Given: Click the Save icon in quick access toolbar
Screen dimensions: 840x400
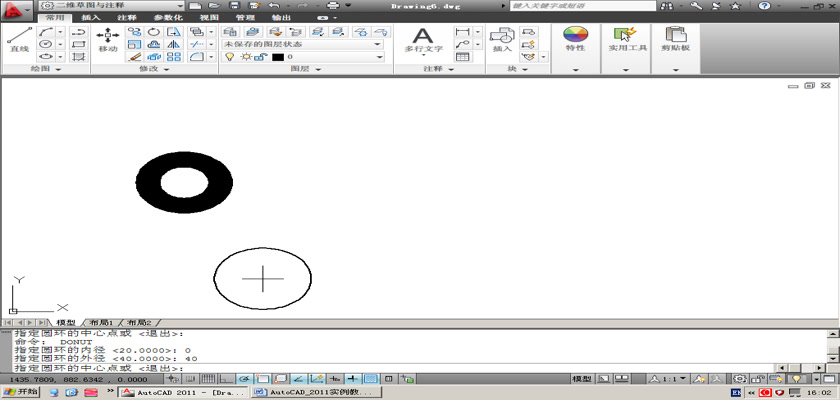Looking at the screenshot, I should click(234, 5).
